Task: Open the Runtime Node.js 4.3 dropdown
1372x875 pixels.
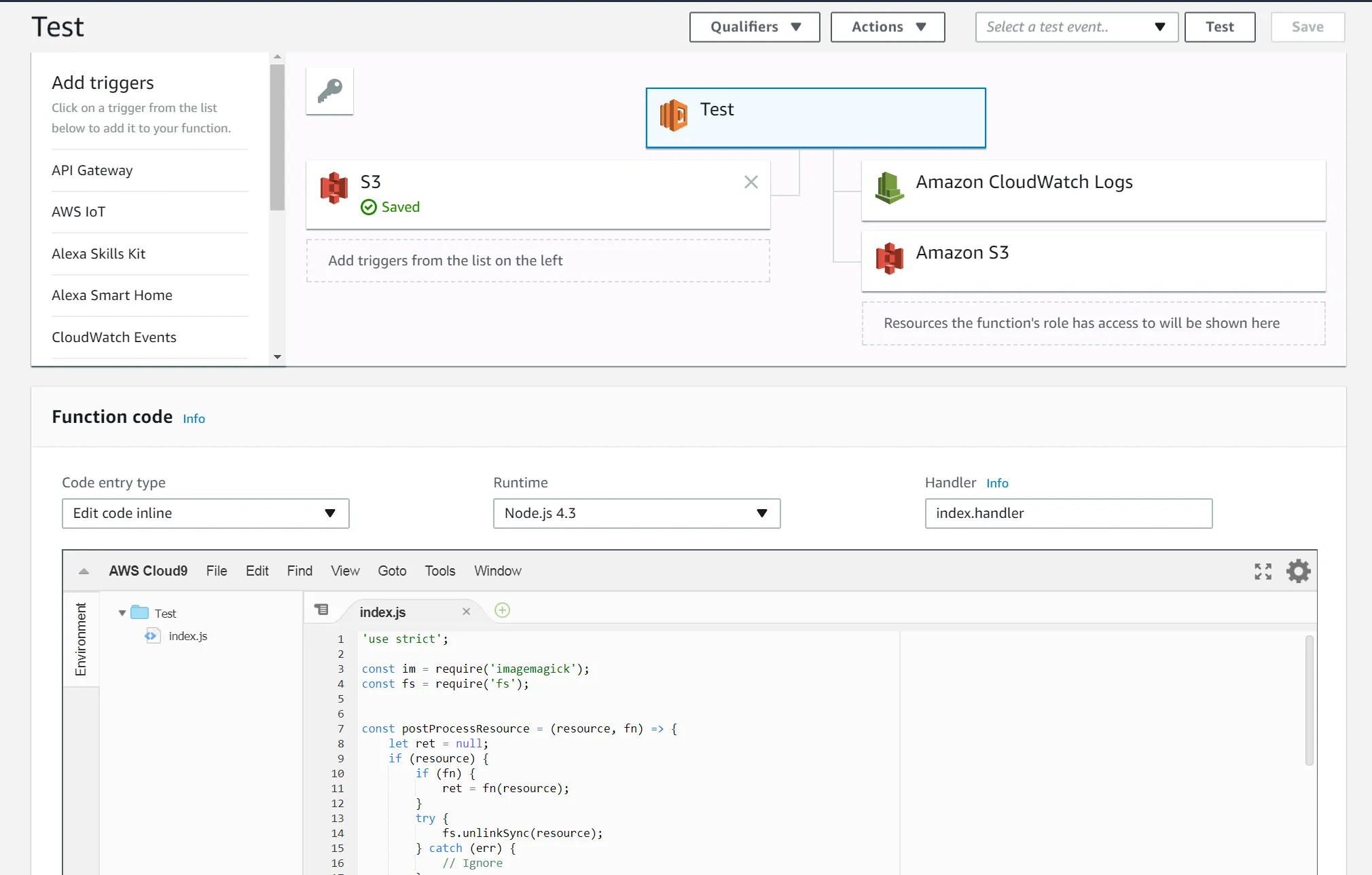Action: coord(636,513)
